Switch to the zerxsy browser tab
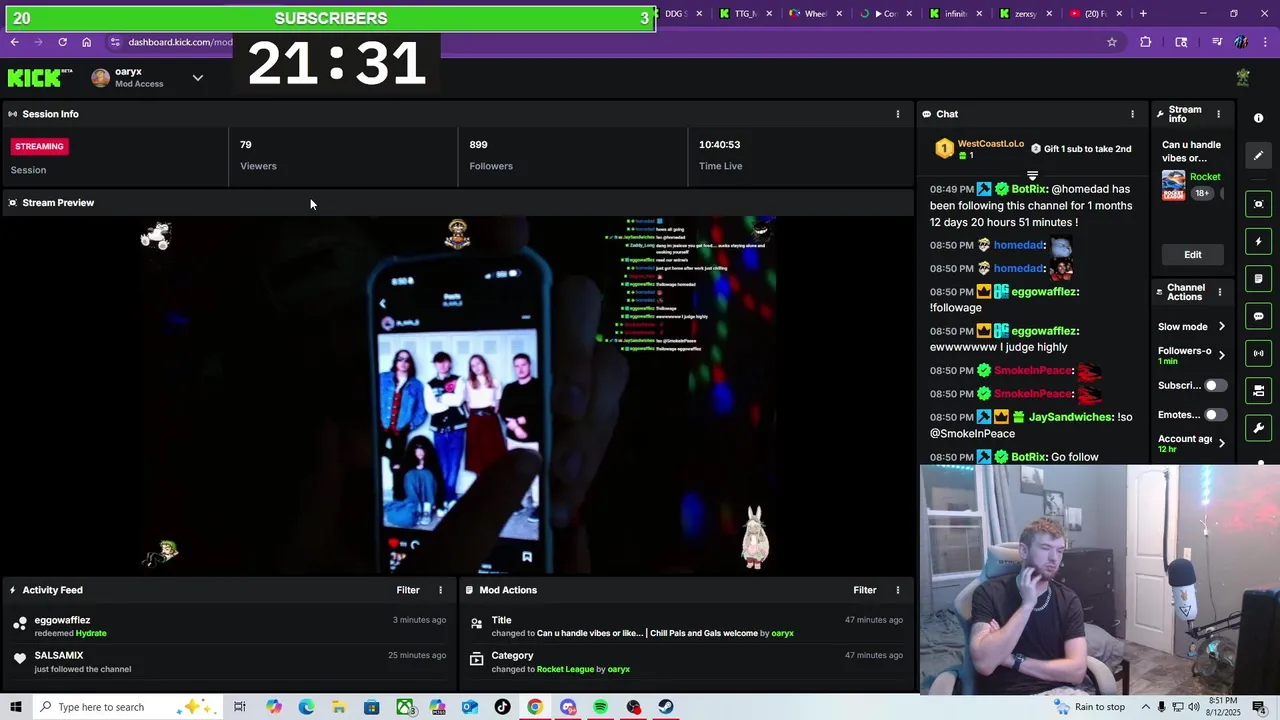 [1026, 14]
